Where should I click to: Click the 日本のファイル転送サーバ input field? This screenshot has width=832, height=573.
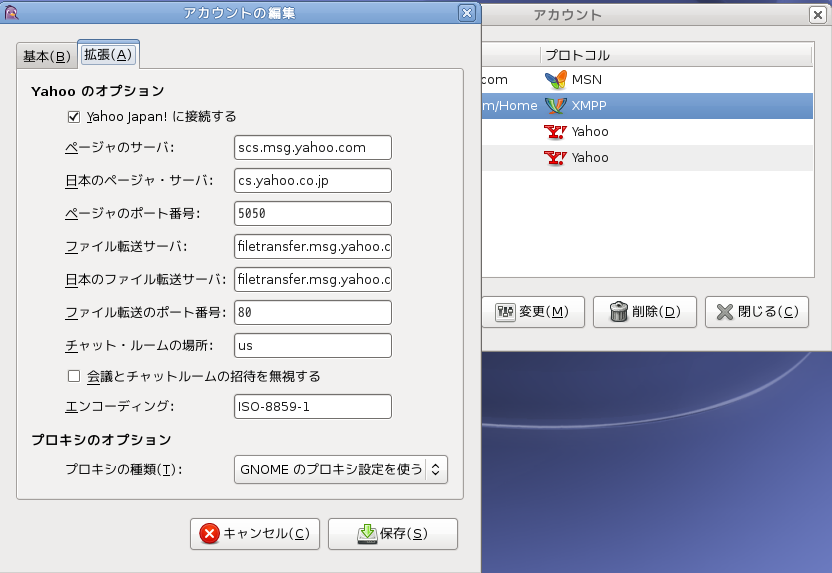click(313, 280)
